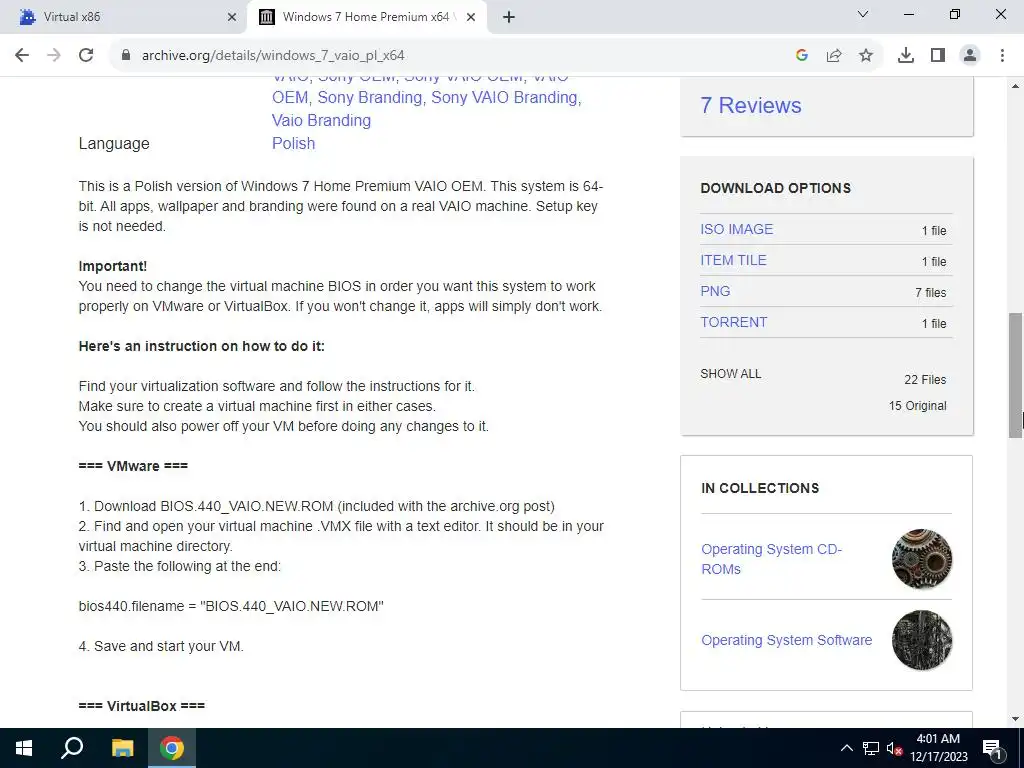Viewport: 1024px width, 768px height.
Task: Click the scrollbar up arrow
Action: pos(1015,86)
